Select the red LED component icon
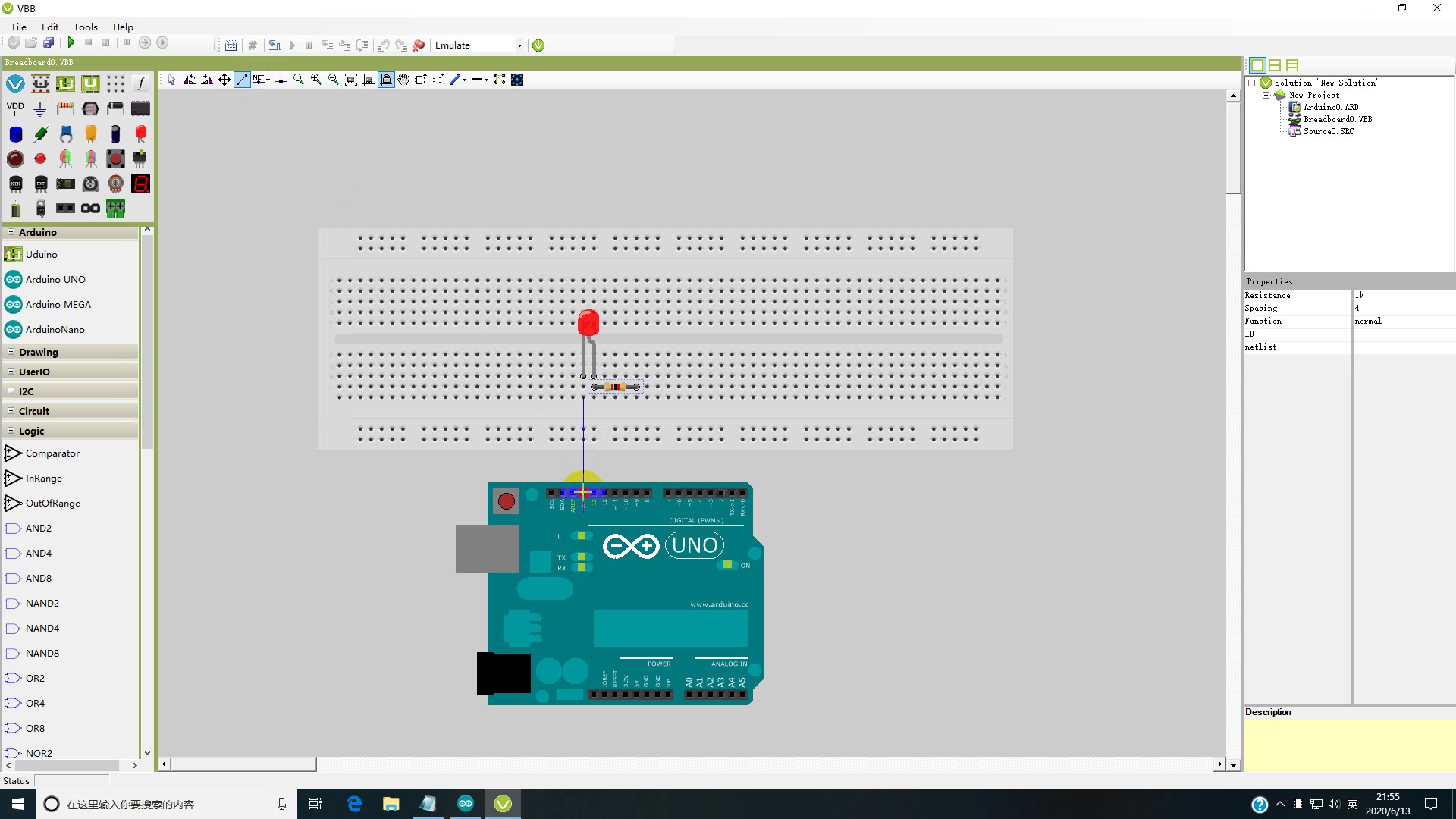 (140, 134)
